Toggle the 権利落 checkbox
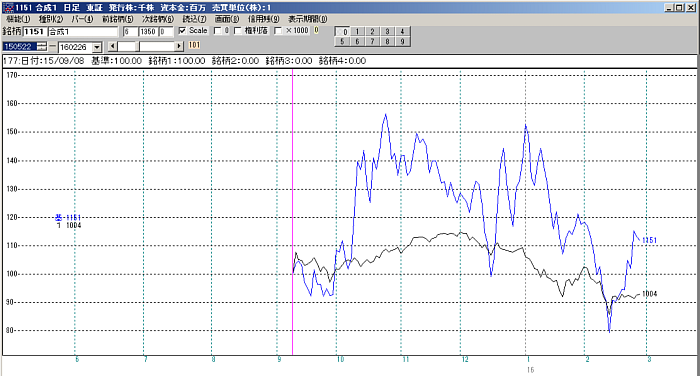The height and width of the screenshot is (376, 700). [238, 31]
